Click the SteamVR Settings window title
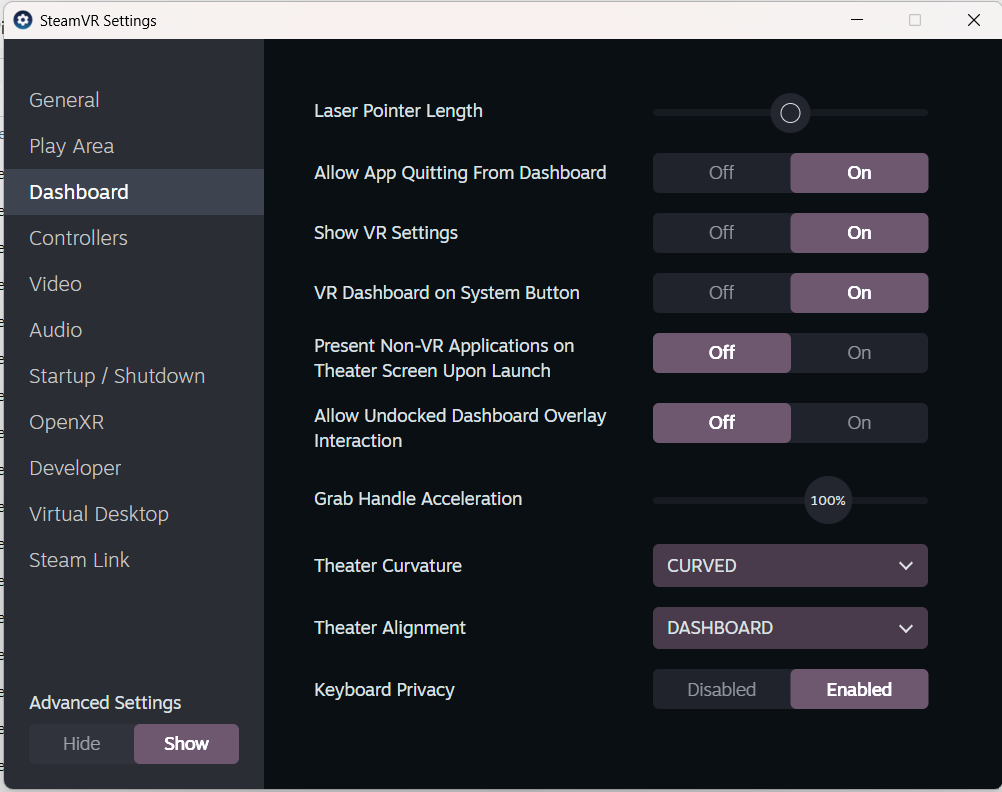Screen dimensions: 1002x792 click(x=98, y=20)
